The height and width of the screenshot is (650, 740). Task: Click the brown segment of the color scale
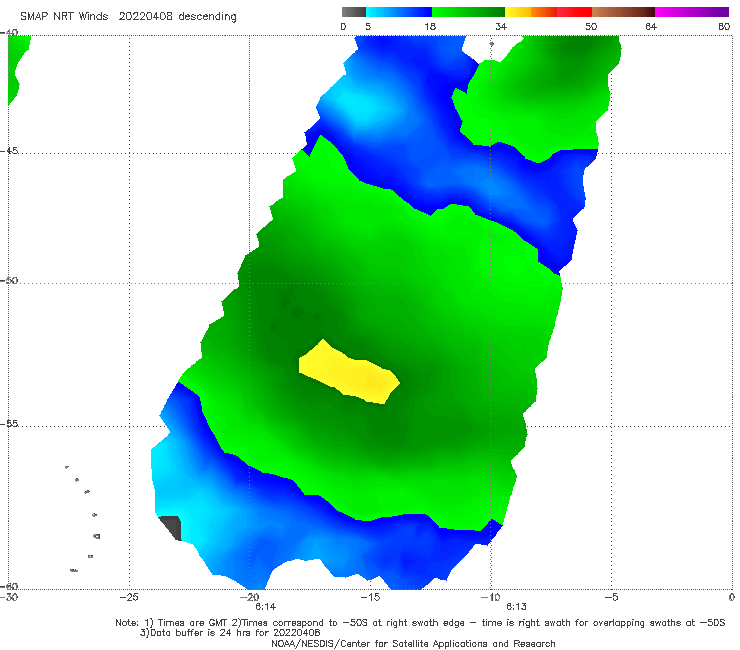tap(623, 12)
